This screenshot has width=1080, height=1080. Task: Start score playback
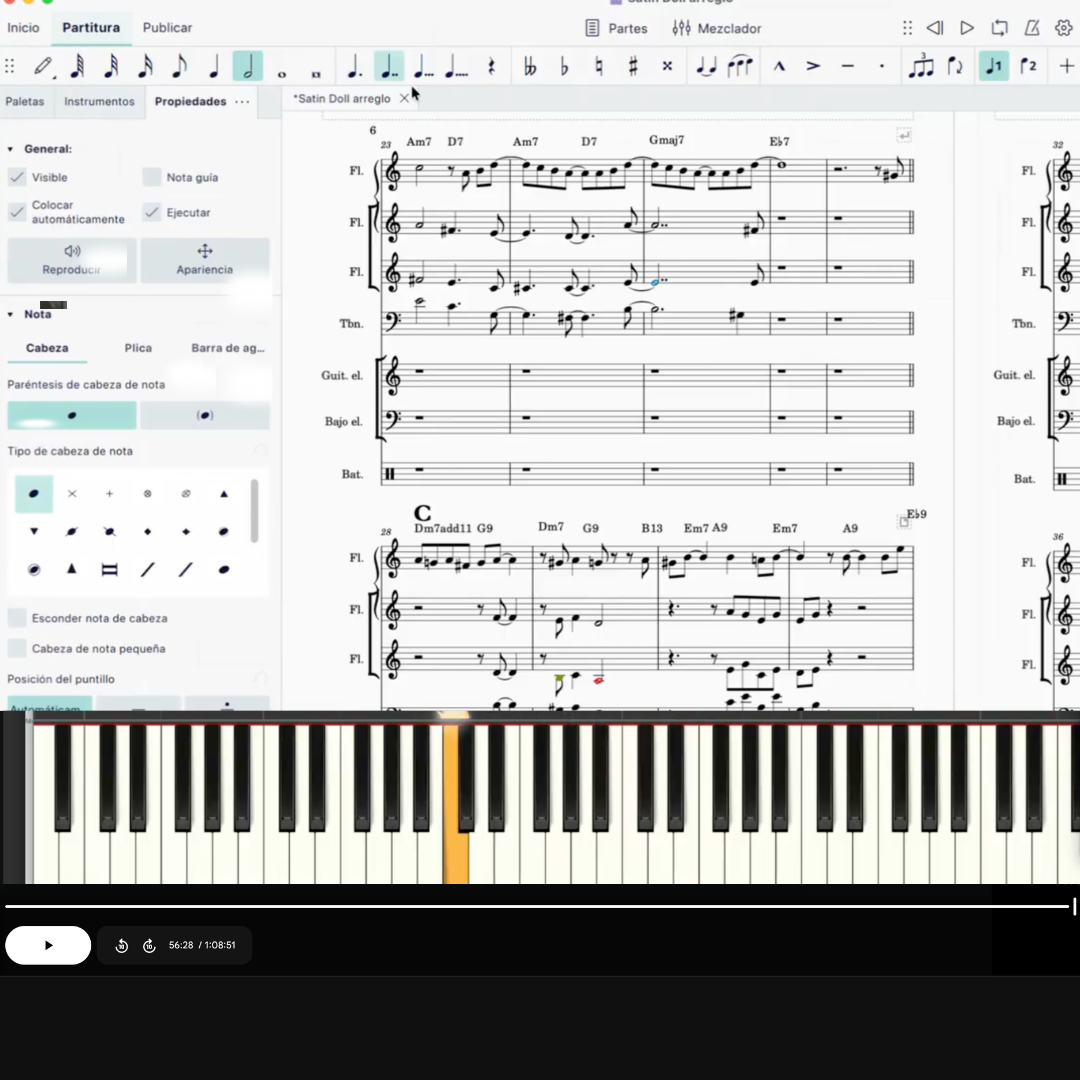(x=966, y=28)
